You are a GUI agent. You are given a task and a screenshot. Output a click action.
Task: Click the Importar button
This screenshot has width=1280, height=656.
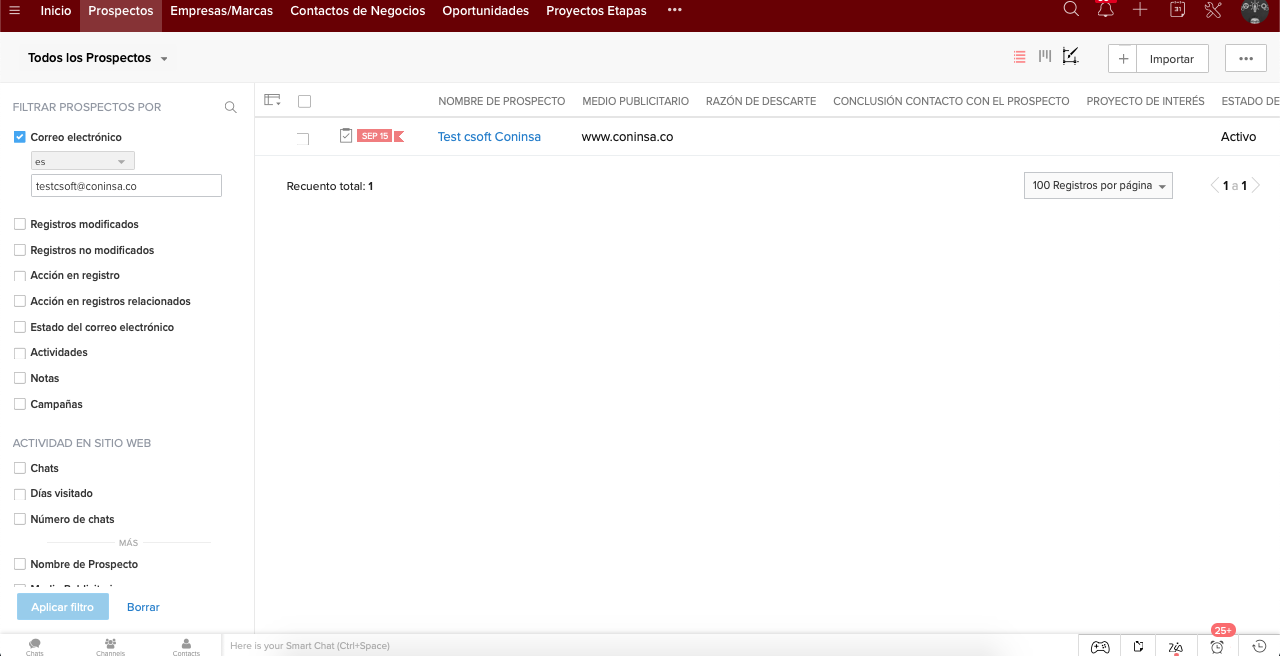[1171, 59]
